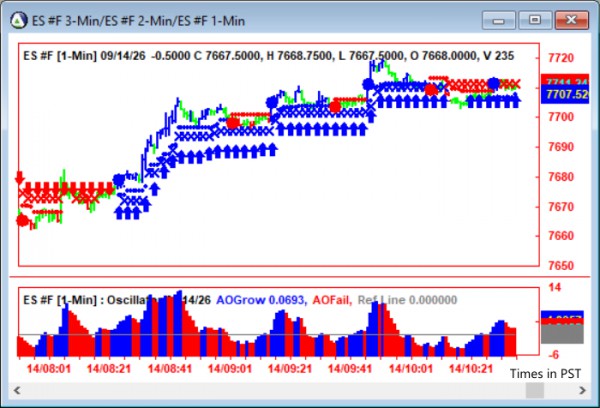Screen dimensions: 600x408
Task: Click the right scroll arrow on horizontal scrollbar
Action: click(x=582, y=390)
